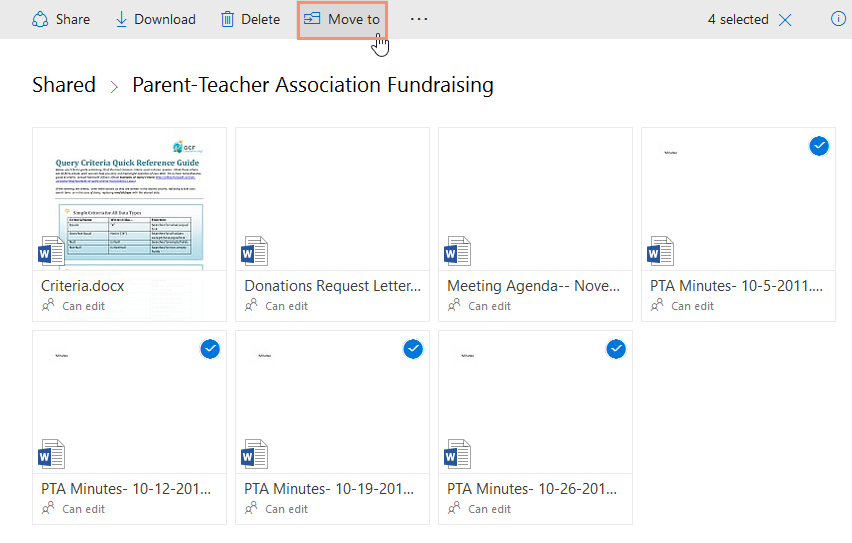Image resolution: width=852 pixels, height=543 pixels.
Task: Deselect the PTA Minutes 10-12 checkmark
Action: coord(210,349)
